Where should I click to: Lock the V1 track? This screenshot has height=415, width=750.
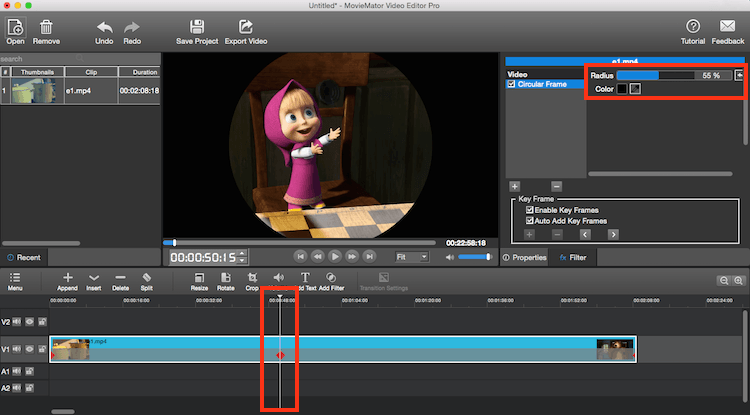click(x=42, y=349)
